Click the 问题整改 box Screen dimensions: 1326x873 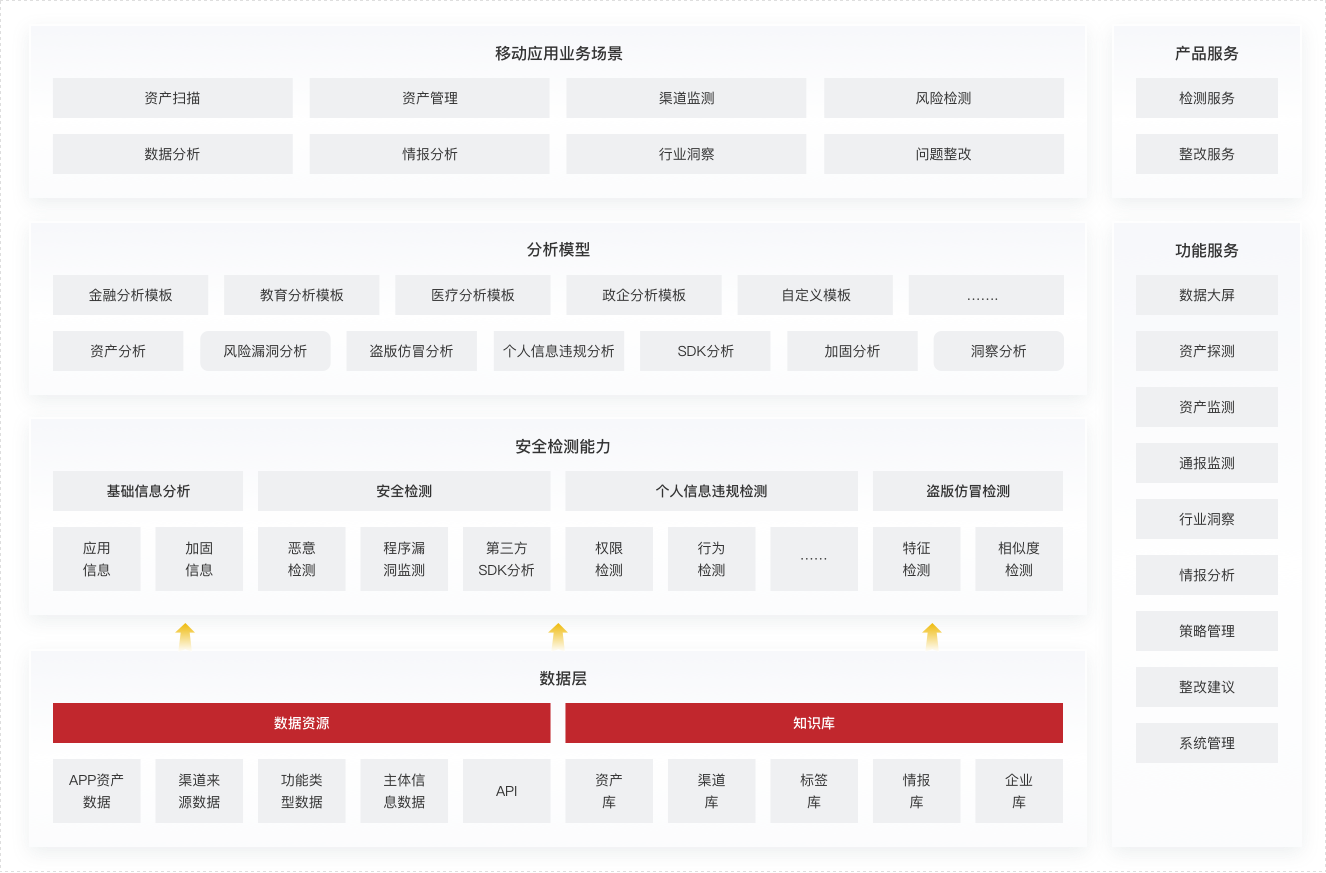943,154
